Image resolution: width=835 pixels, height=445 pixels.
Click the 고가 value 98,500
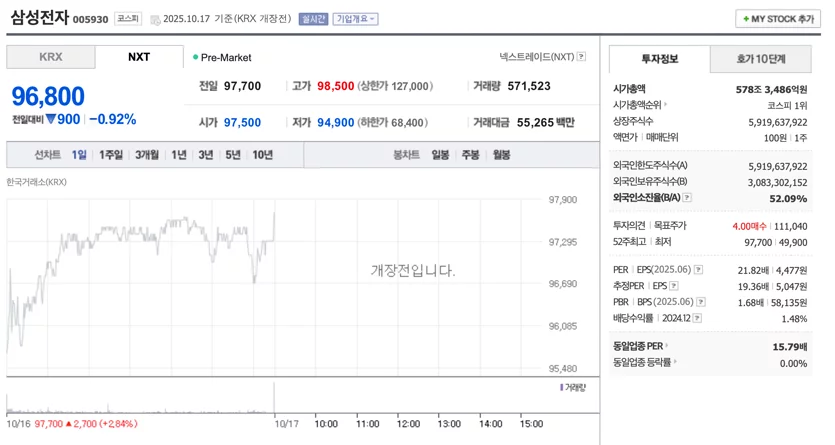(335, 86)
